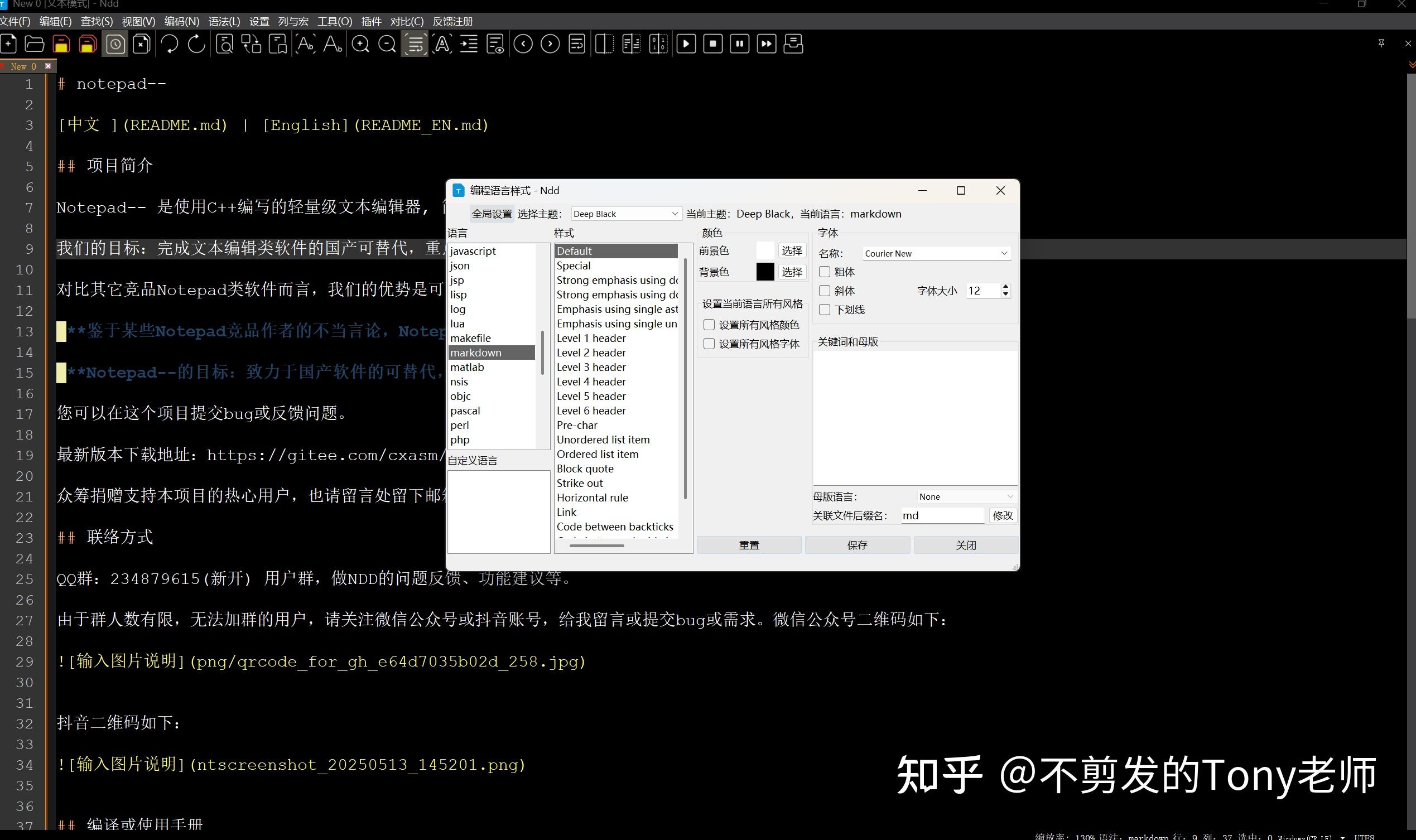Click the zoom out magnifier icon
The height and width of the screenshot is (840, 1416).
pos(387,44)
